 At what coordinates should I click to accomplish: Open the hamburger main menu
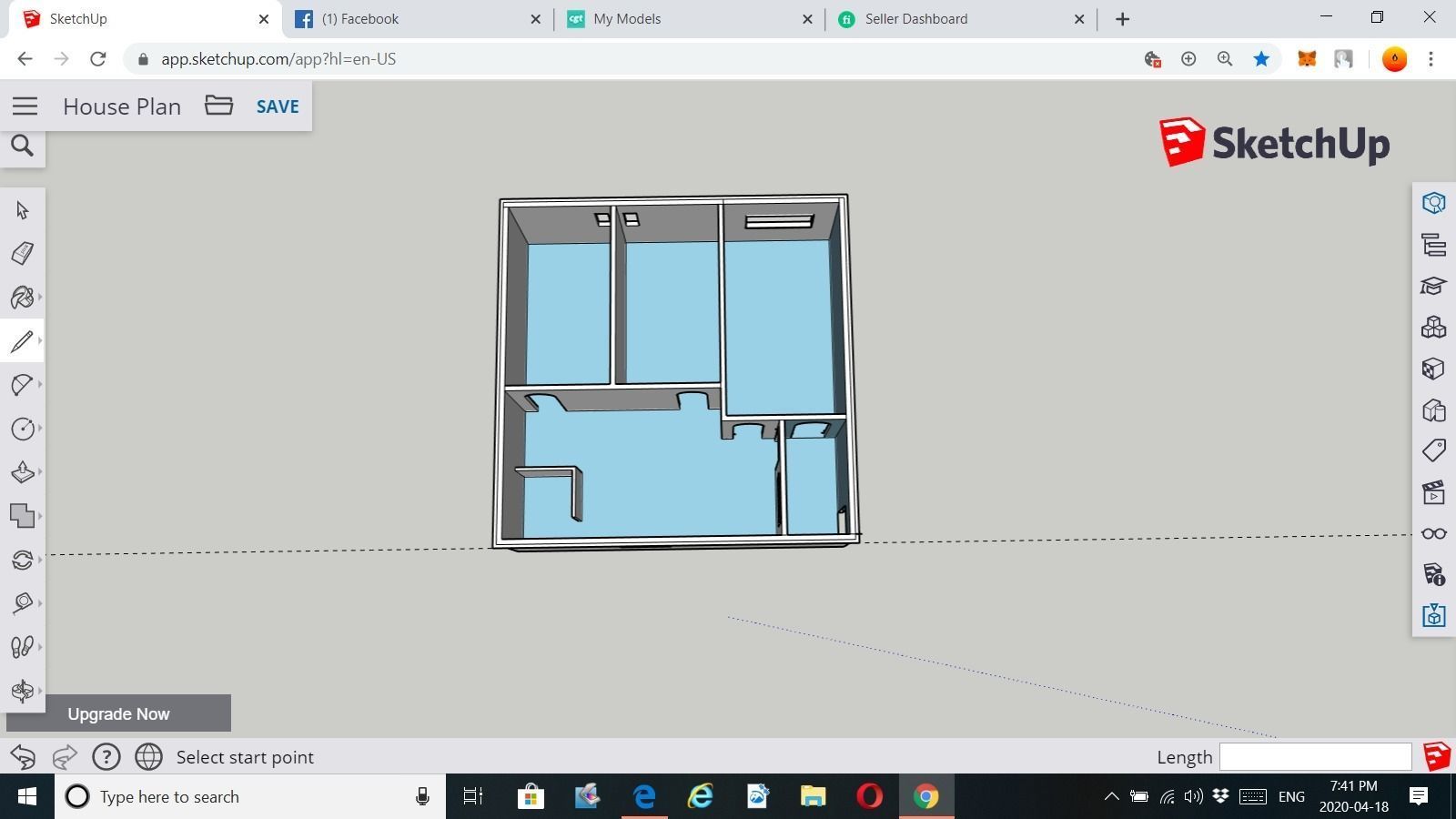coord(25,106)
